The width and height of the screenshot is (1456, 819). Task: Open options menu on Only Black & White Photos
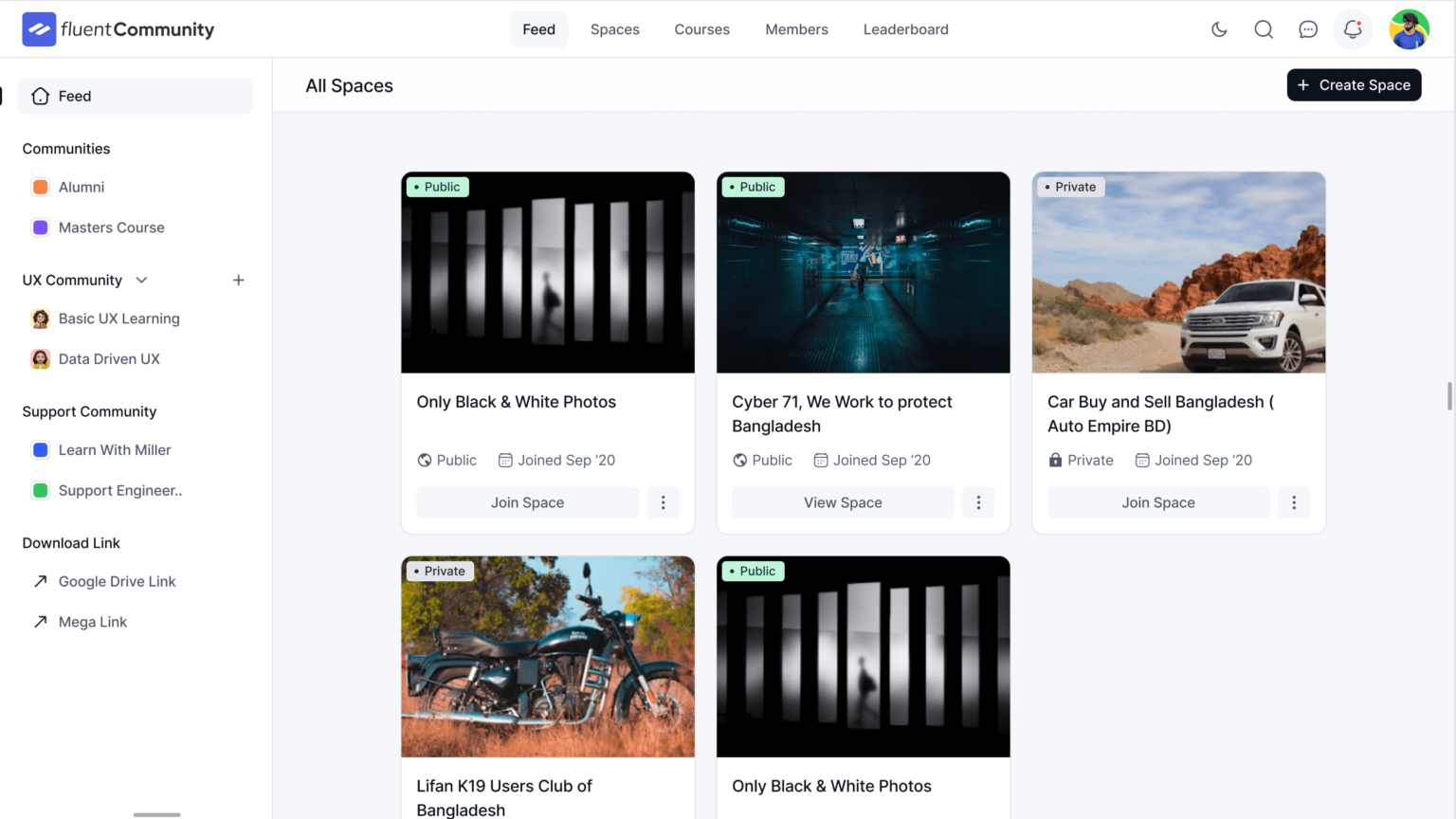(664, 502)
